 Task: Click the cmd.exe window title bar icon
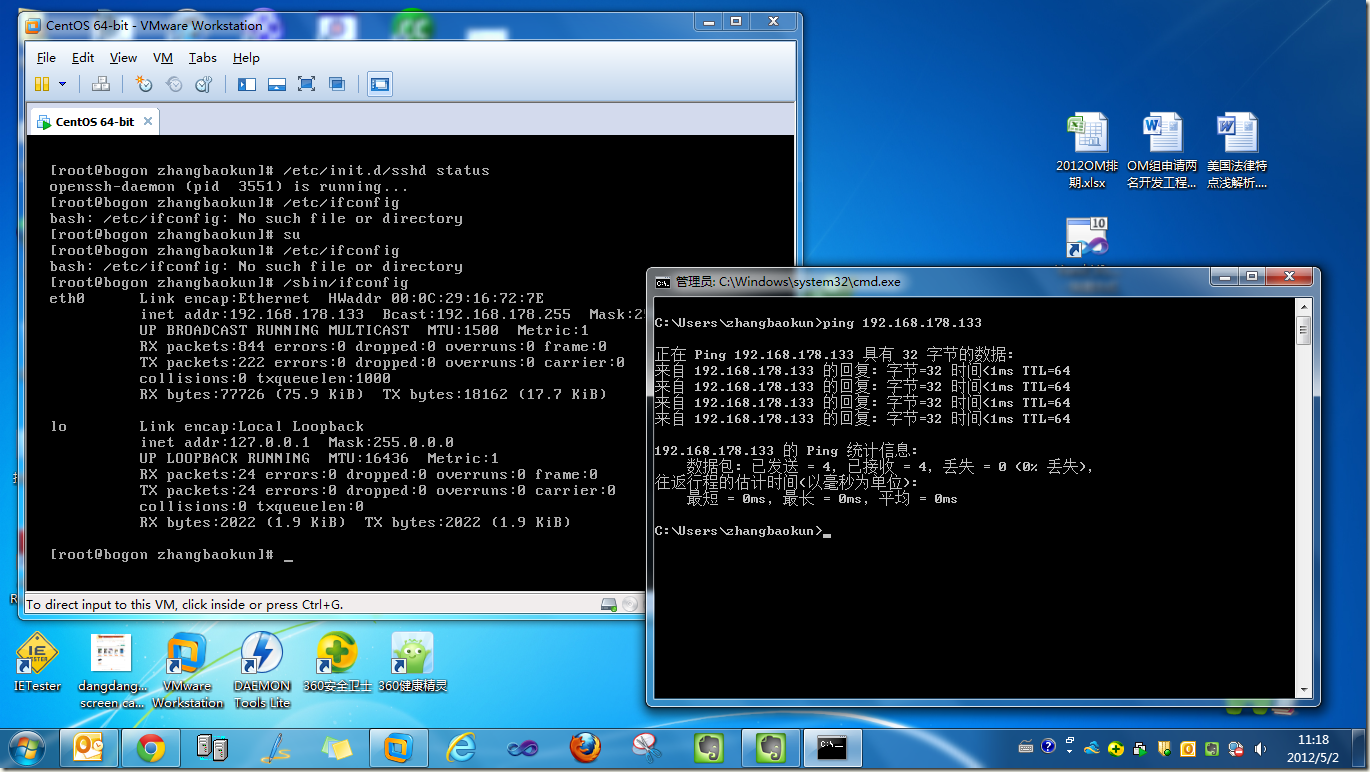tap(662, 281)
